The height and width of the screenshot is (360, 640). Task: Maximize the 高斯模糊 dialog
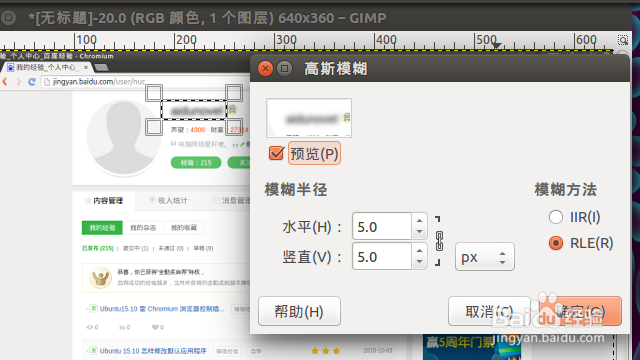(284, 68)
